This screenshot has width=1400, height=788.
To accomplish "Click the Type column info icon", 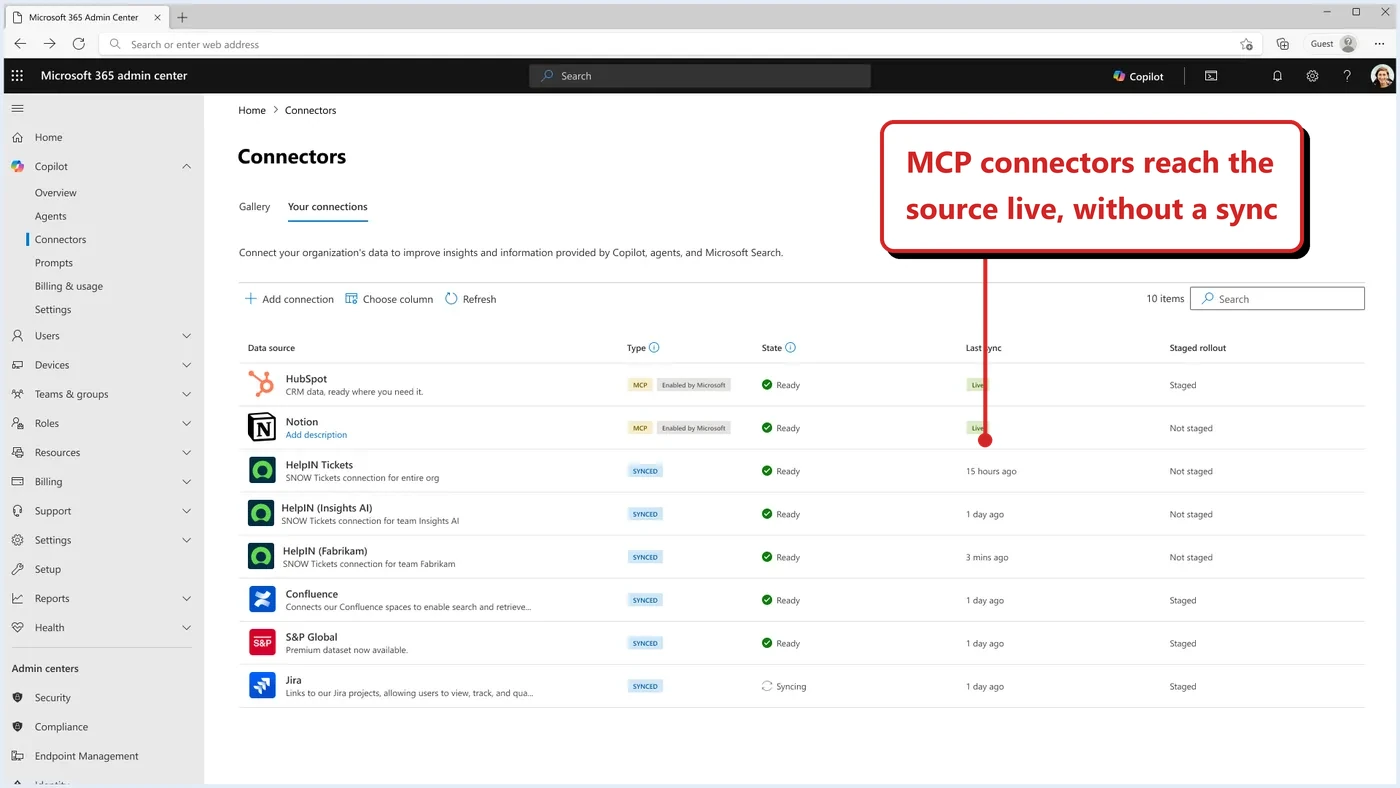I will (654, 348).
